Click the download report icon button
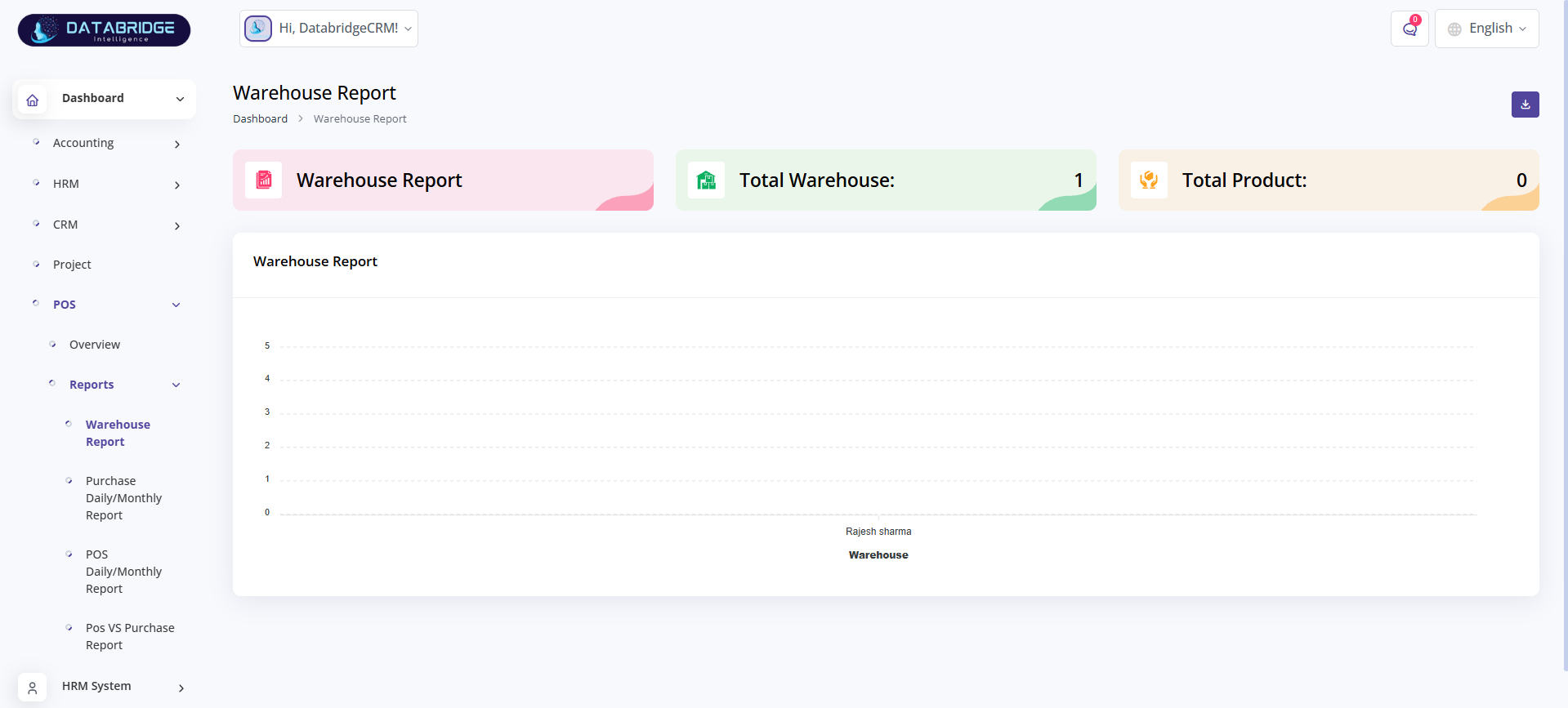Image resolution: width=1568 pixels, height=708 pixels. (x=1525, y=105)
